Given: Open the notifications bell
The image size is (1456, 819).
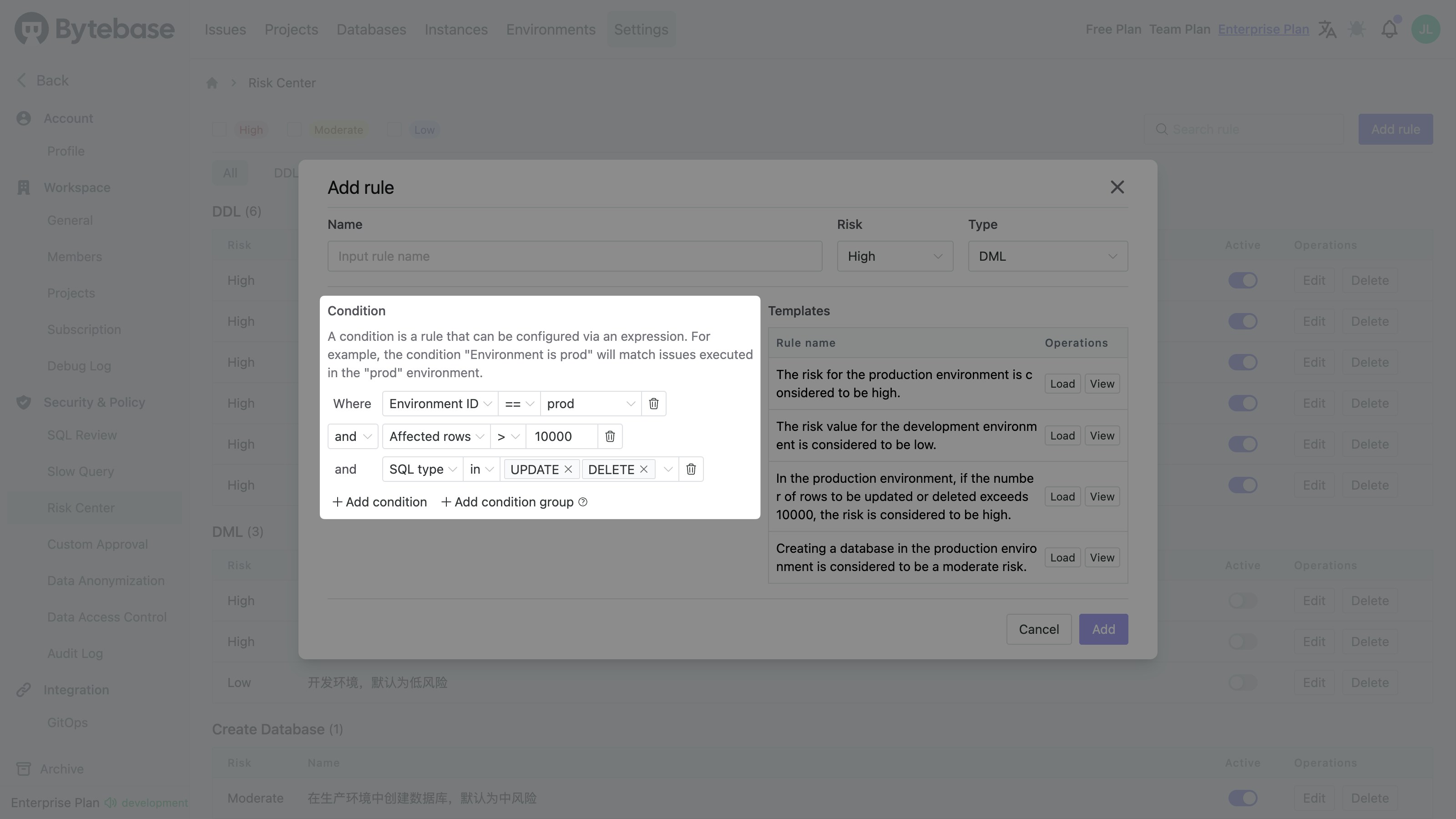Looking at the screenshot, I should coord(1389,30).
